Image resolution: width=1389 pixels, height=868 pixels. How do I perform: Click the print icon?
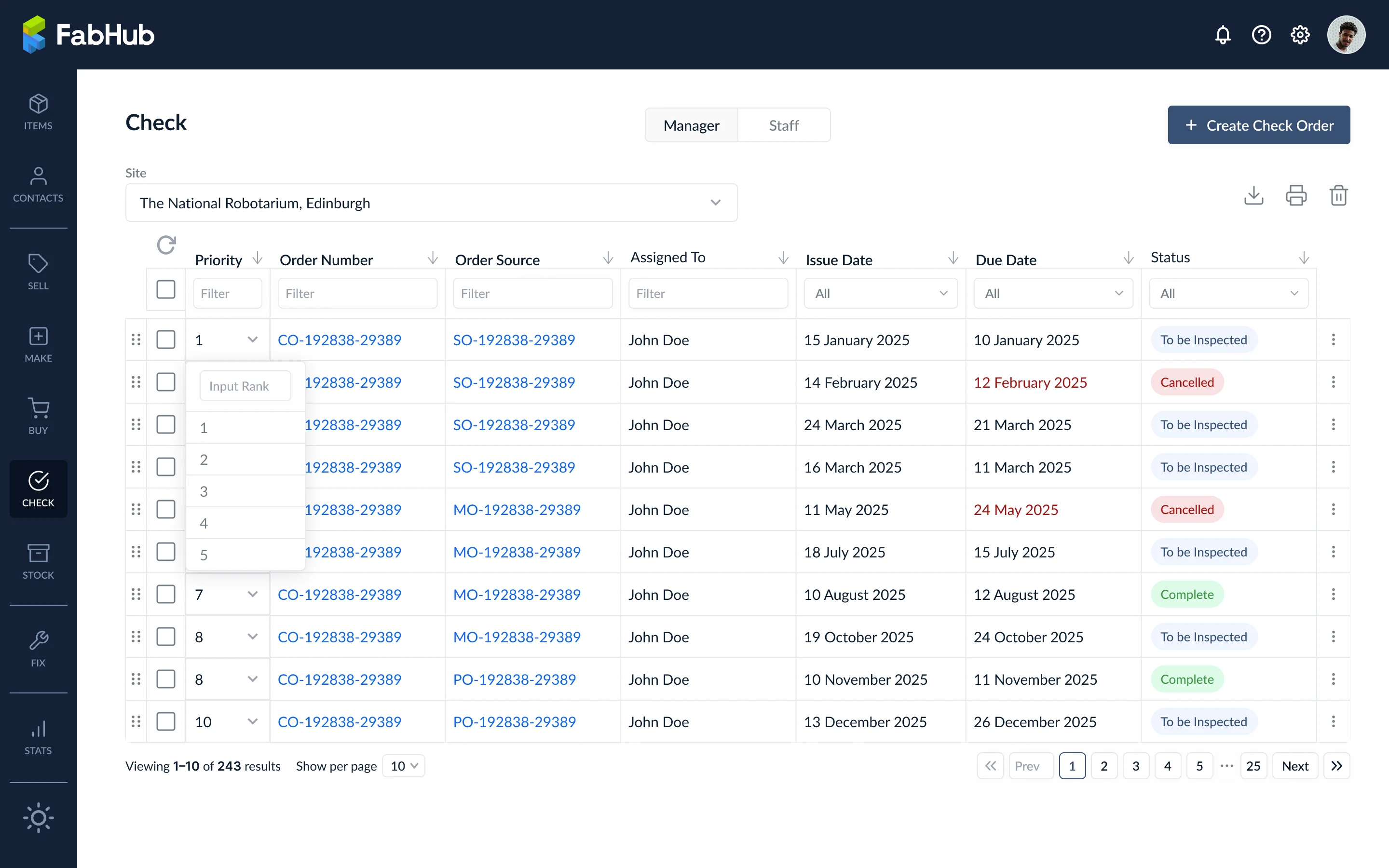tap(1296, 196)
